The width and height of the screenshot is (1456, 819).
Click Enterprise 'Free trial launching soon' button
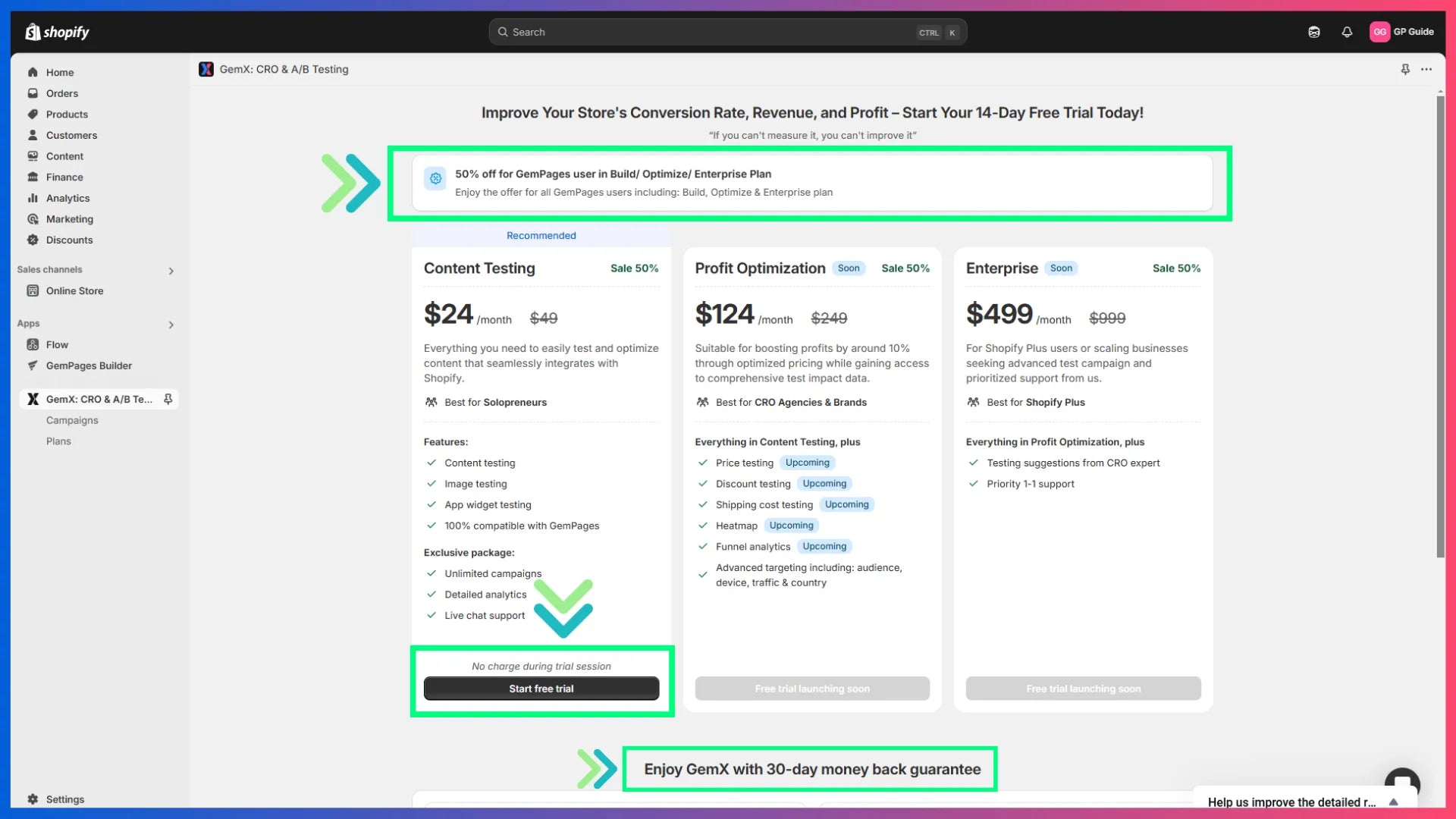pyautogui.click(x=1083, y=689)
